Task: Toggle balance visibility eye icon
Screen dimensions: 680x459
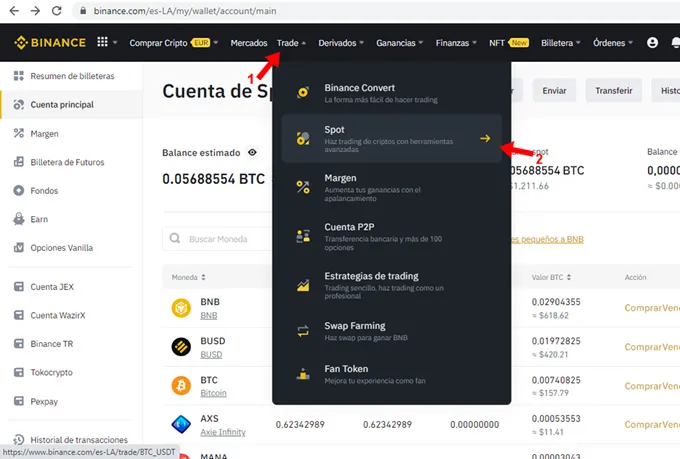Action: point(252,153)
